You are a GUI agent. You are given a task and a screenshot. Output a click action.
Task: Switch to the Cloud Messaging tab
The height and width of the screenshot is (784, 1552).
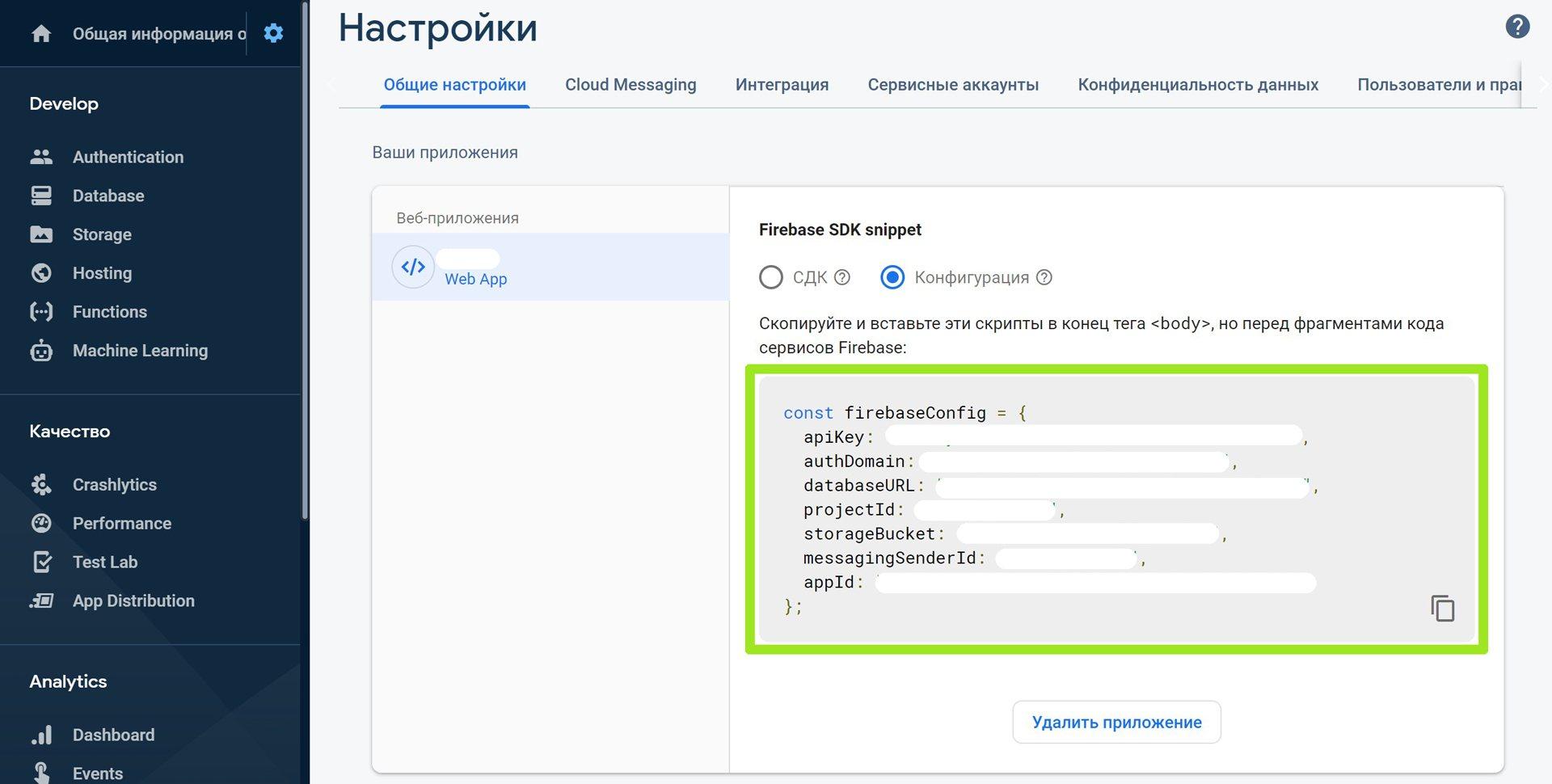click(630, 85)
